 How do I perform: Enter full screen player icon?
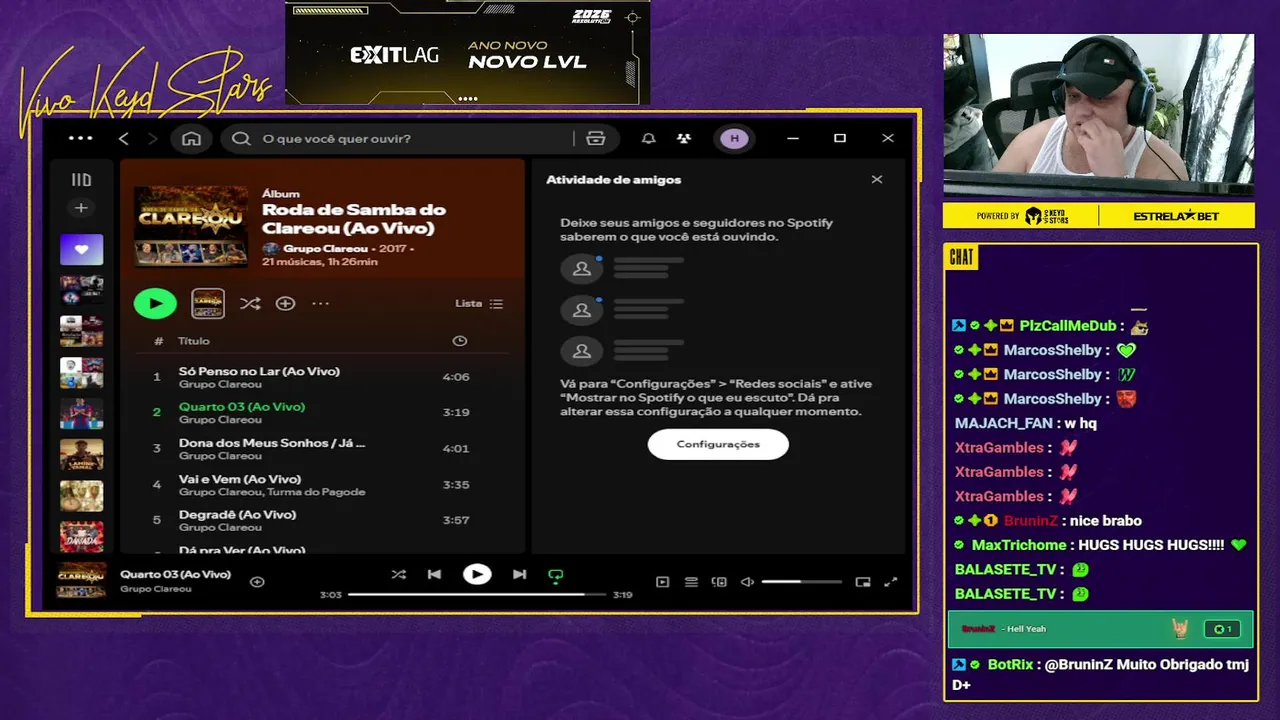[891, 582]
